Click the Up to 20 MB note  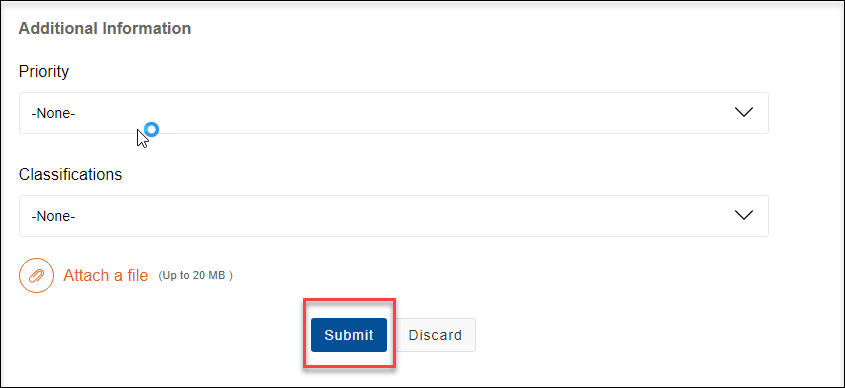[x=196, y=275]
